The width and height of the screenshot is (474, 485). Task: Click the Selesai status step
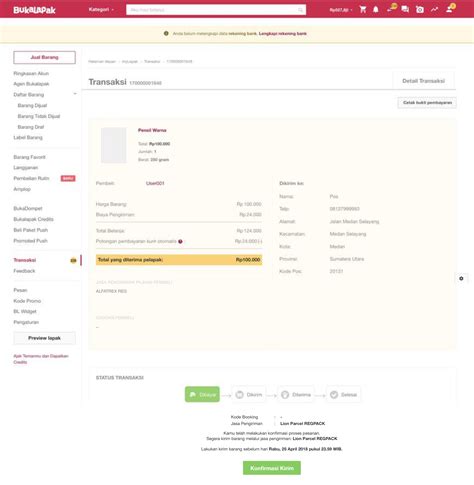344,395
